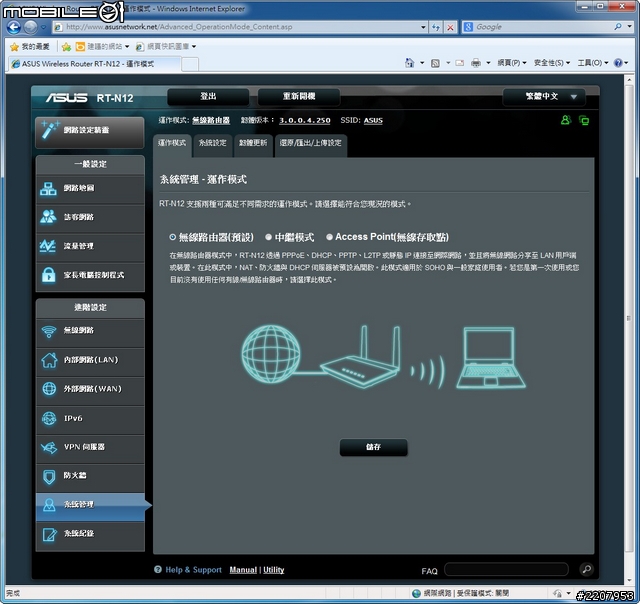Open VPN Server (VPN 伺服器) settings

pos(90,448)
